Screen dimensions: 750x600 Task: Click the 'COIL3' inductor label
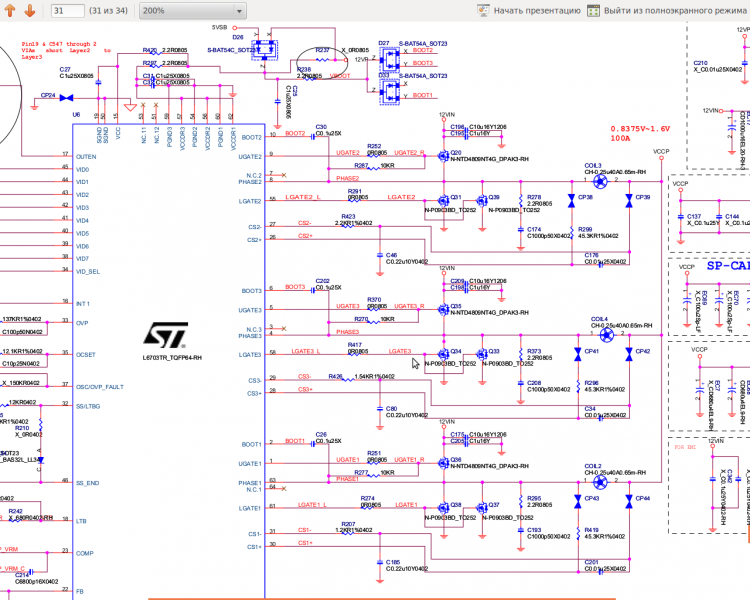pyautogui.click(x=593, y=165)
